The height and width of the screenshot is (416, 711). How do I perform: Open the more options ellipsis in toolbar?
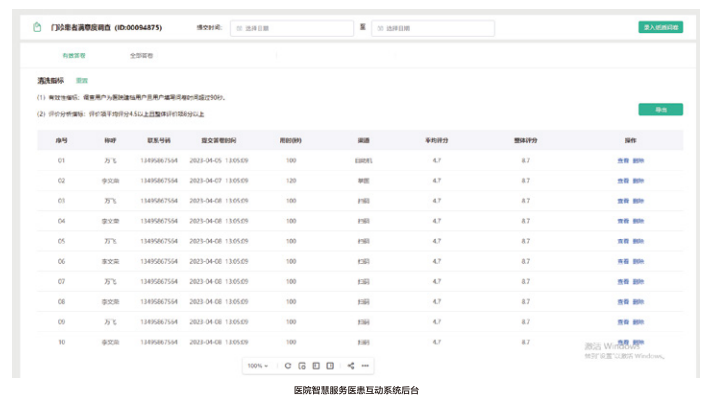pos(365,366)
